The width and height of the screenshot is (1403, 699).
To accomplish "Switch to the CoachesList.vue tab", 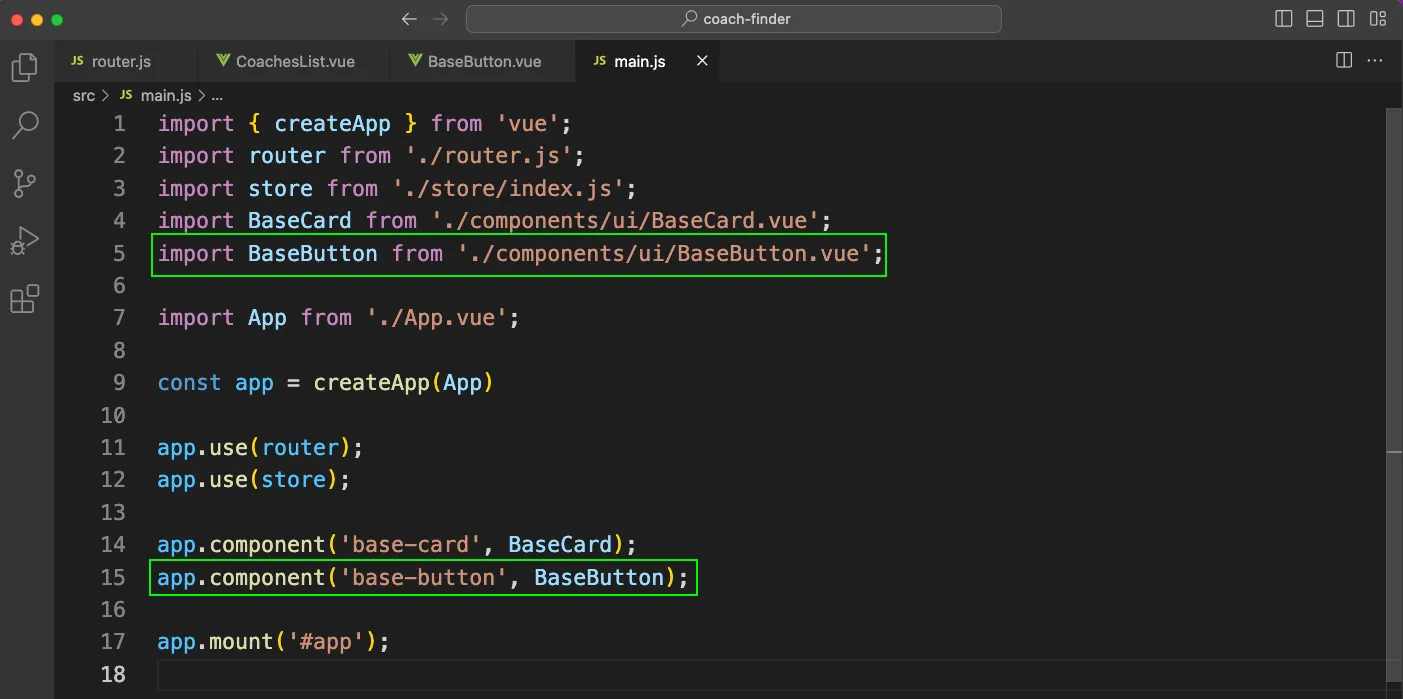I will (x=295, y=61).
